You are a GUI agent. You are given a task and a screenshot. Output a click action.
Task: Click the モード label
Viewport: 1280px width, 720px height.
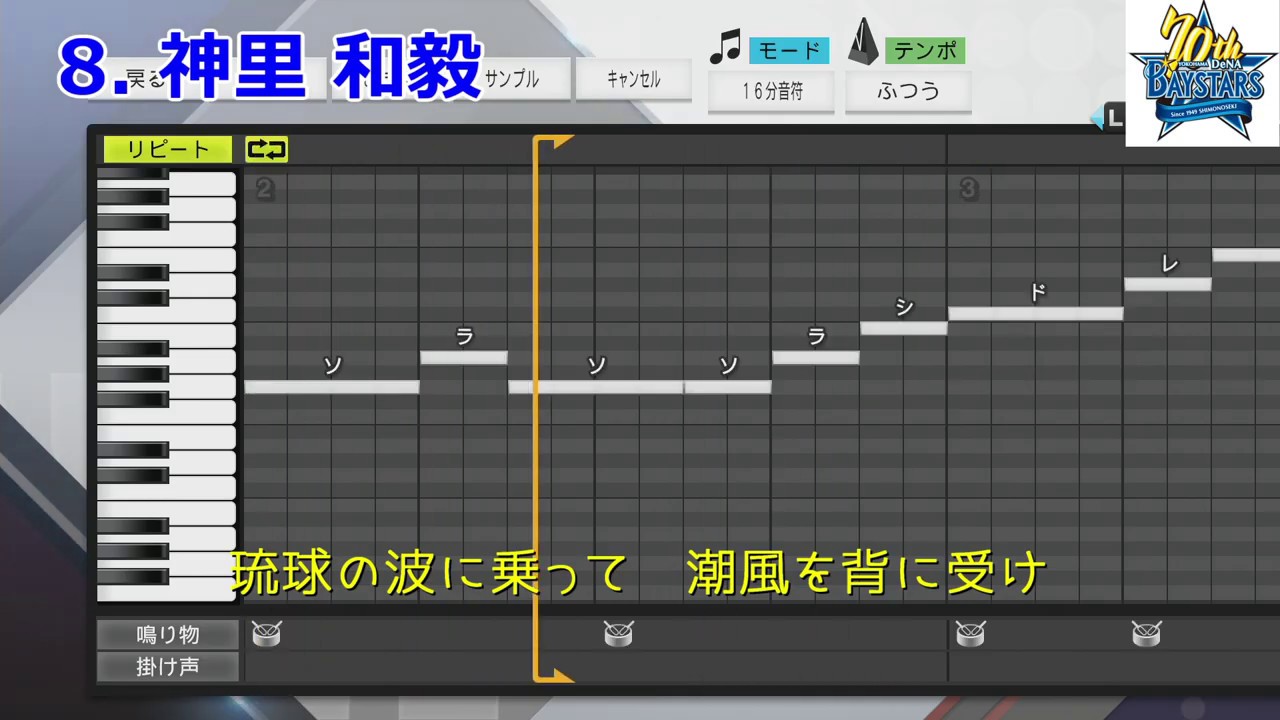pyautogui.click(x=788, y=50)
